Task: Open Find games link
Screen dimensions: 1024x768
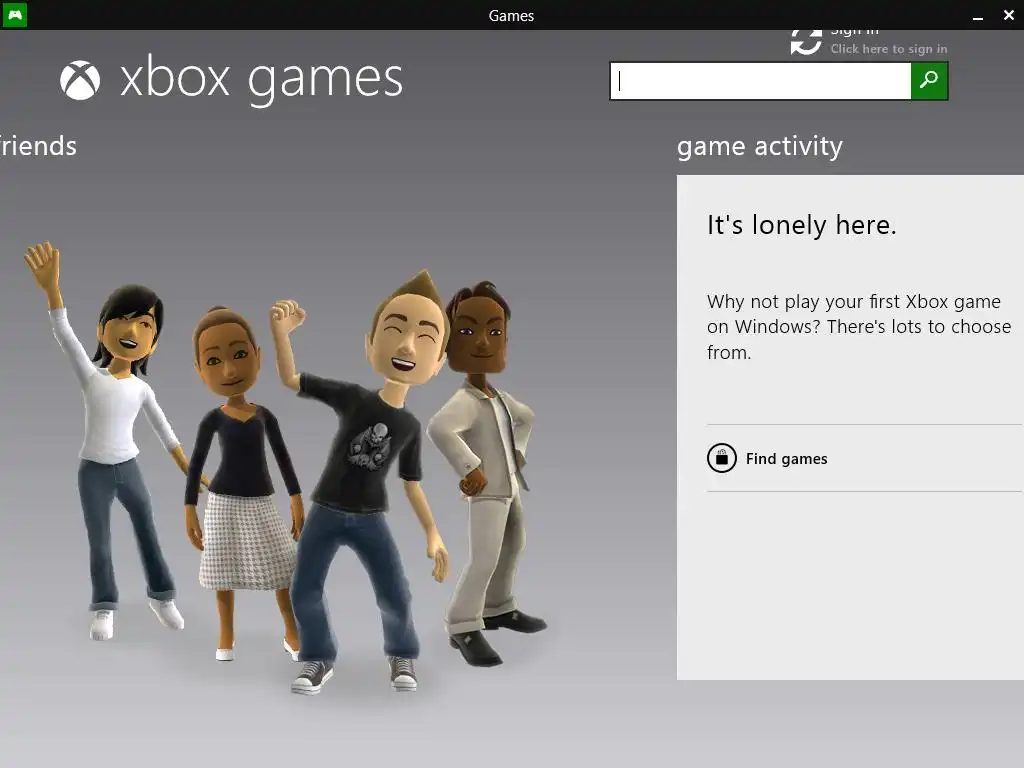Action: 786,459
